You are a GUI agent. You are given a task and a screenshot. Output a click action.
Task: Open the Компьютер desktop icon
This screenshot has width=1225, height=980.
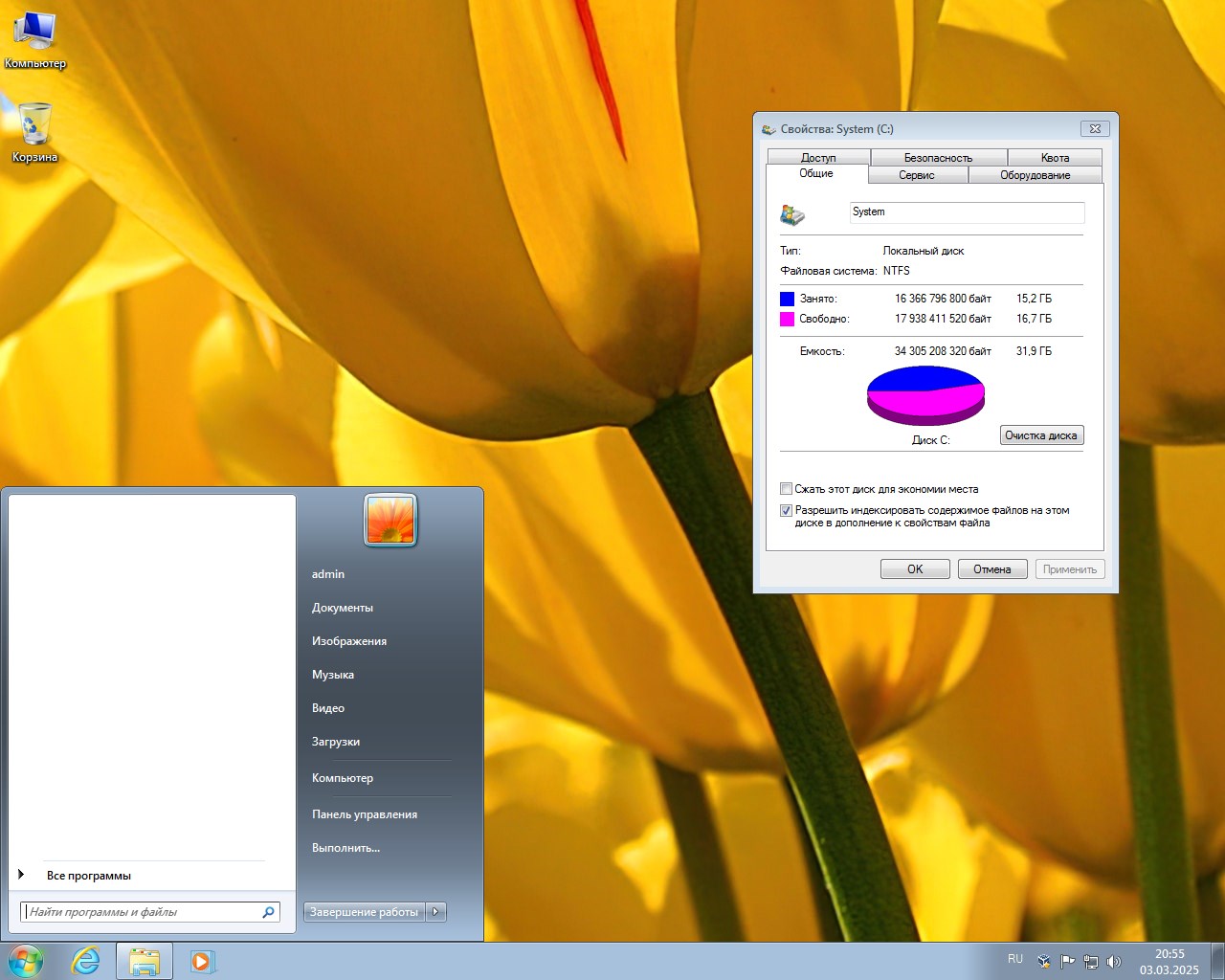tap(35, 40)
